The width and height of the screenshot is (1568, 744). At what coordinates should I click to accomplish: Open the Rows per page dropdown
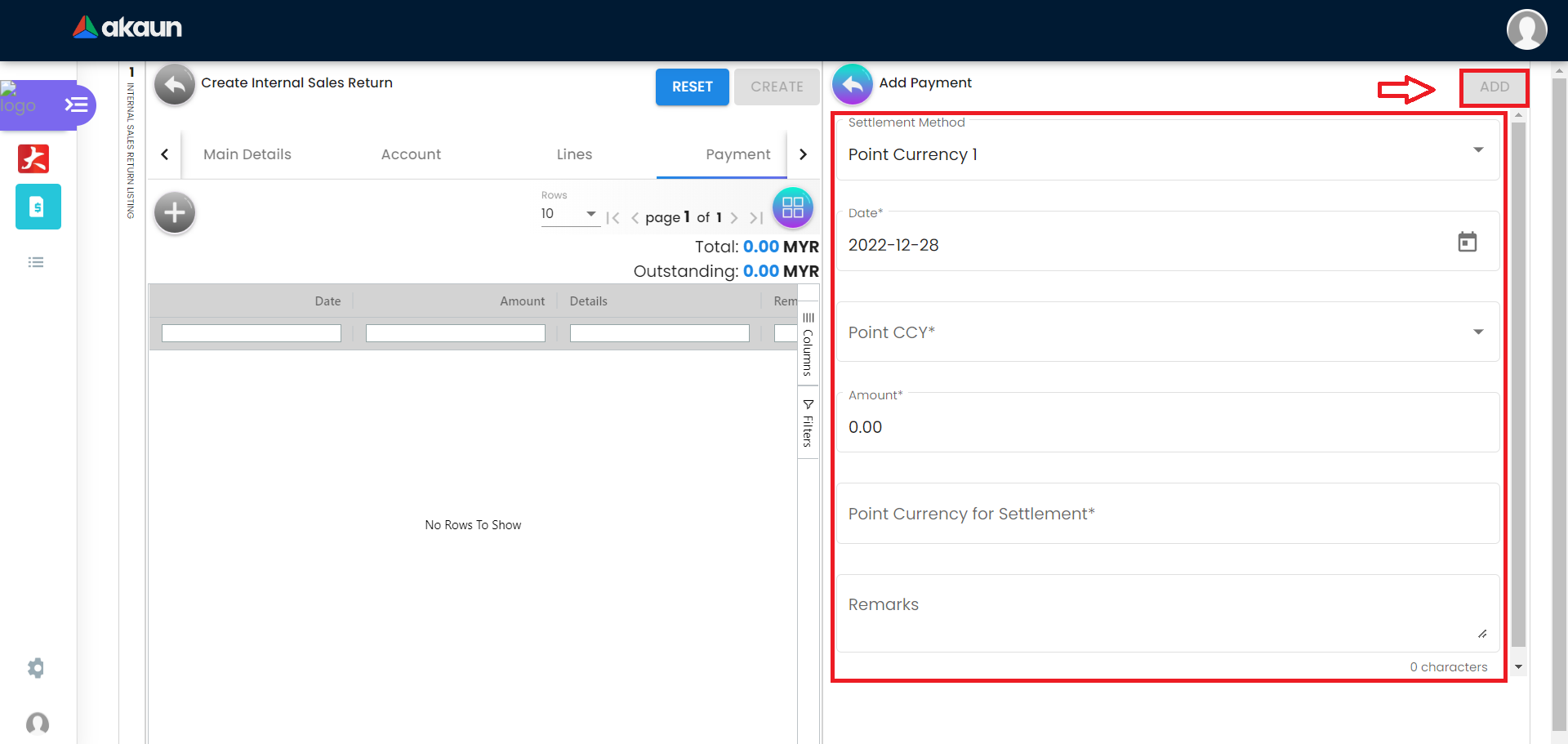(x=569, y=214)
